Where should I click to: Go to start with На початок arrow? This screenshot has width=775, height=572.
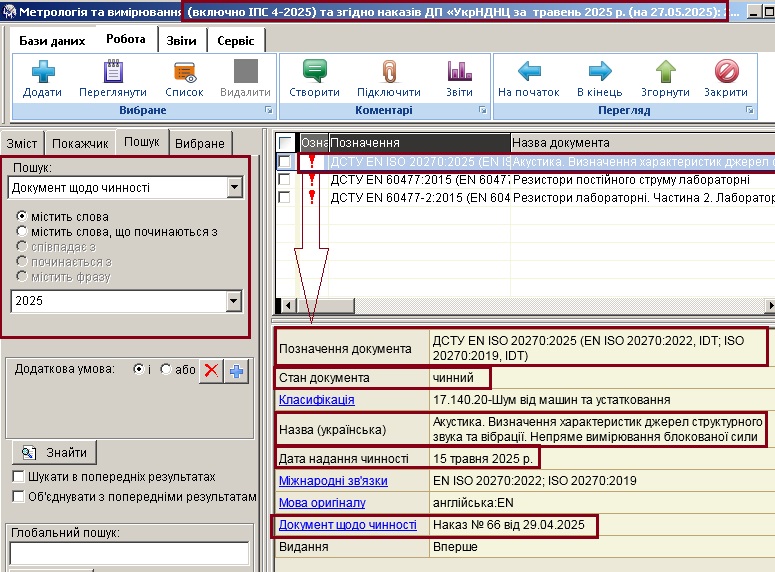coord(528,72)
